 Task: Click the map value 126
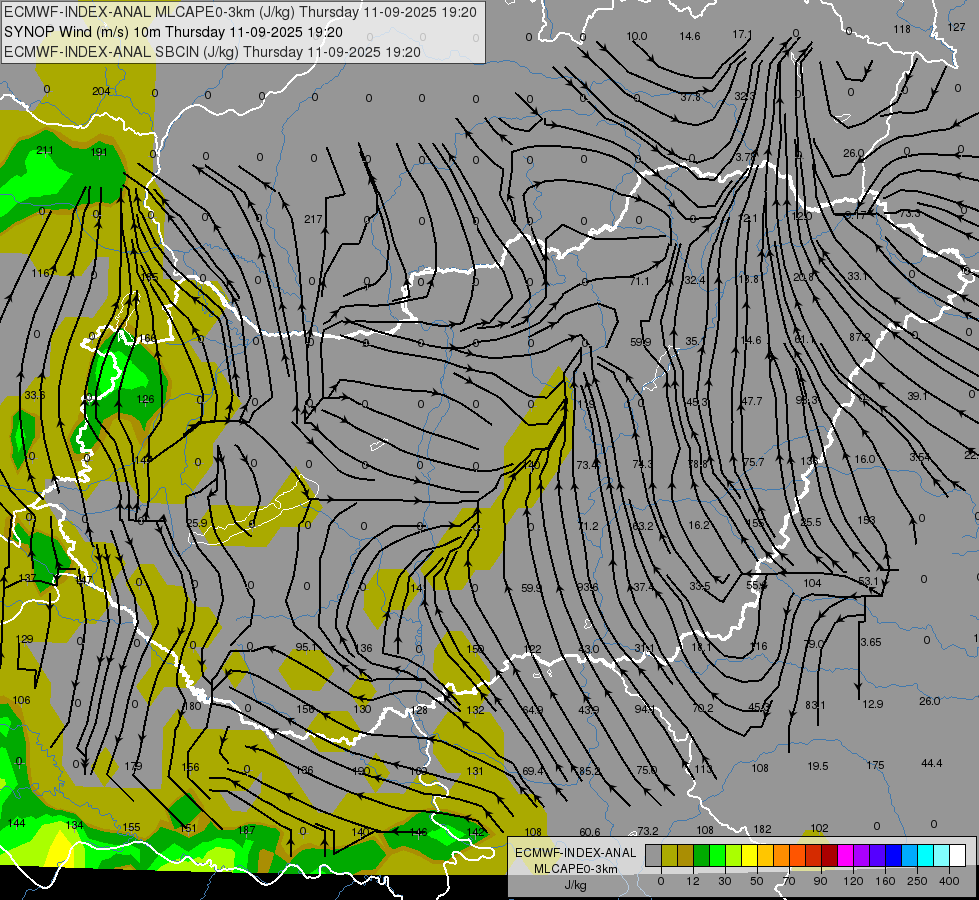145,399
